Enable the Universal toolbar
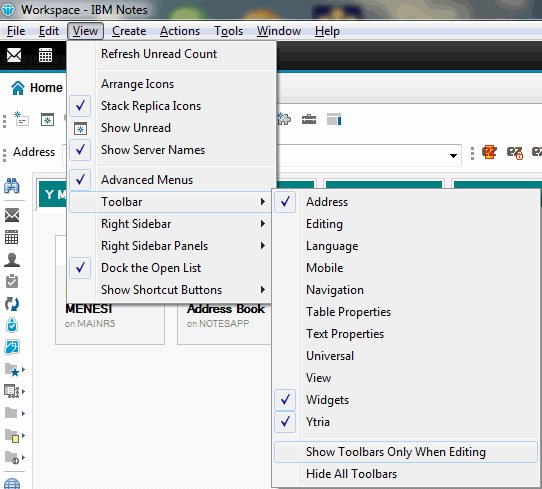 (x=406, y=356)
